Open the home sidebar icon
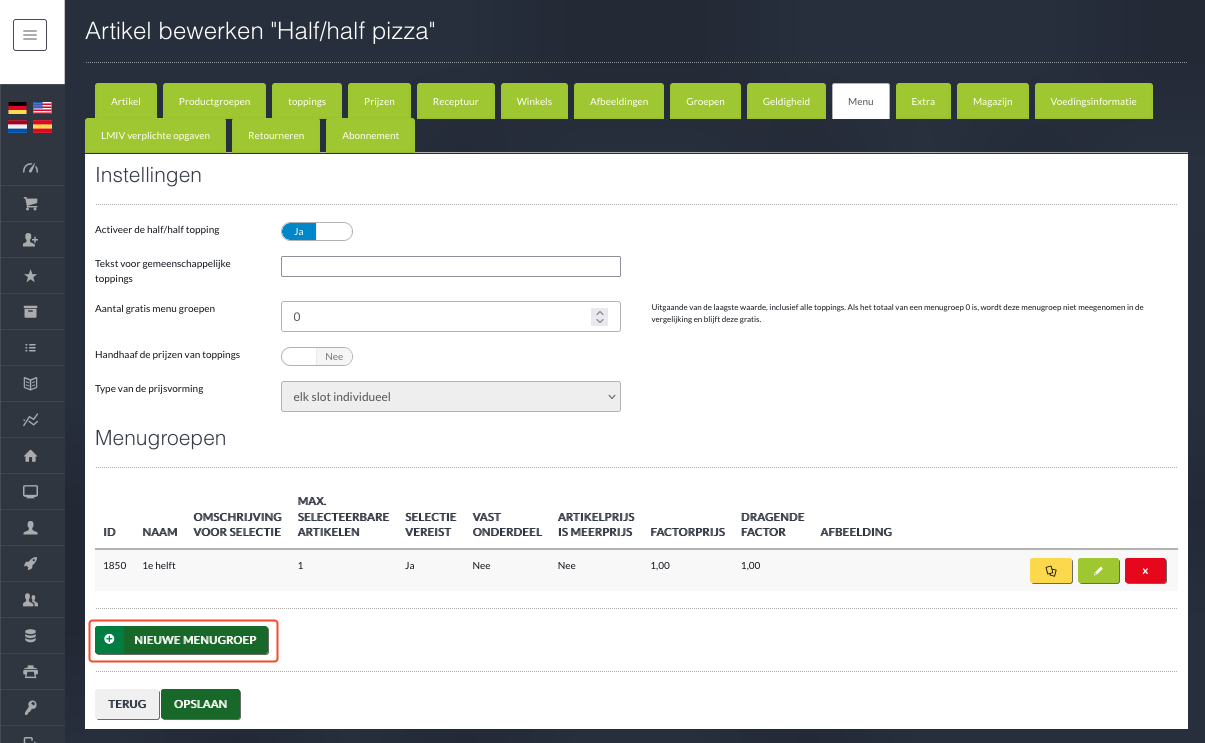This screenshot has width=1205, height=743. click(x=30, y=456)
